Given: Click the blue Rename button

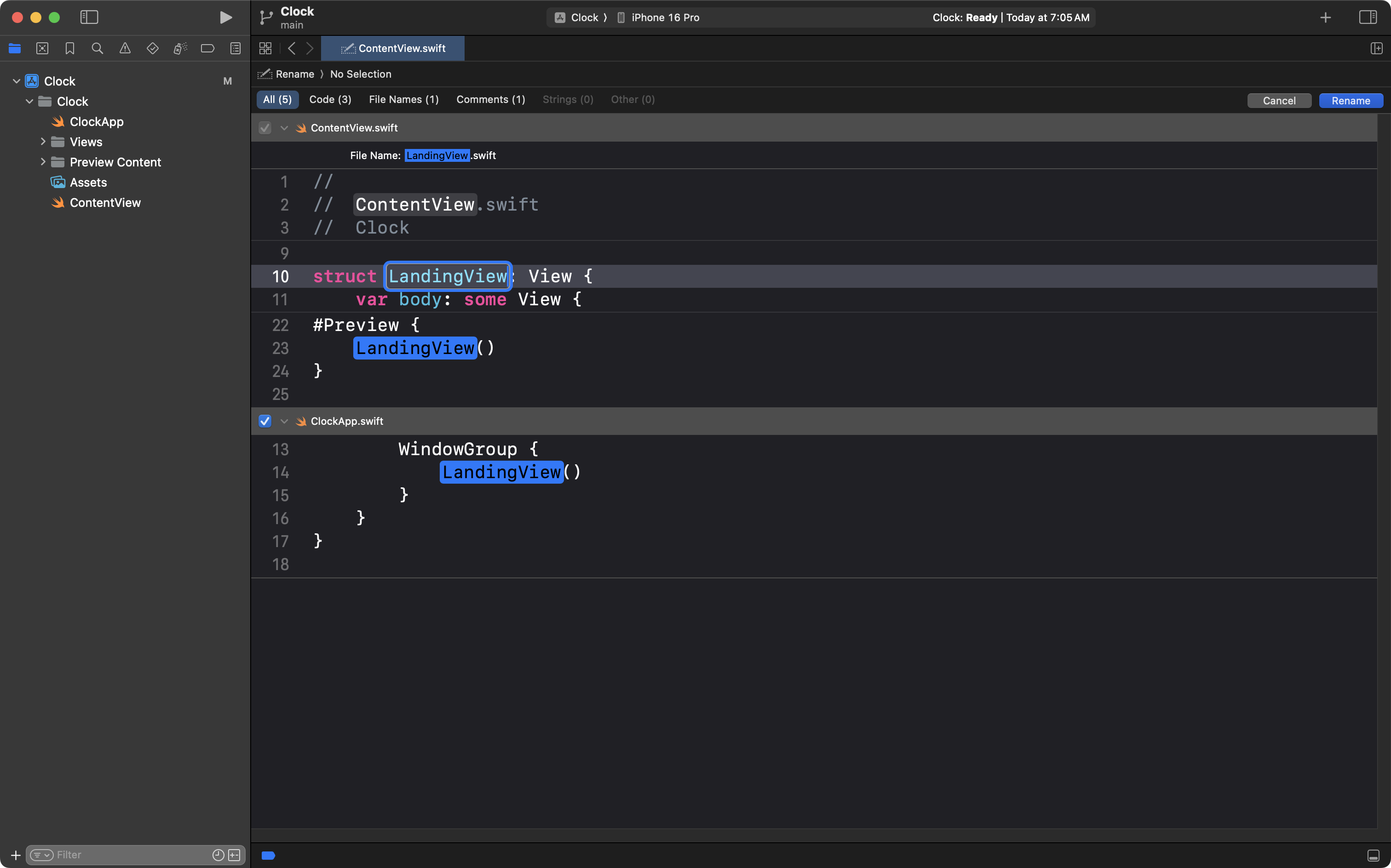Looking at the screenshot, I should [x=1350, y=101].
